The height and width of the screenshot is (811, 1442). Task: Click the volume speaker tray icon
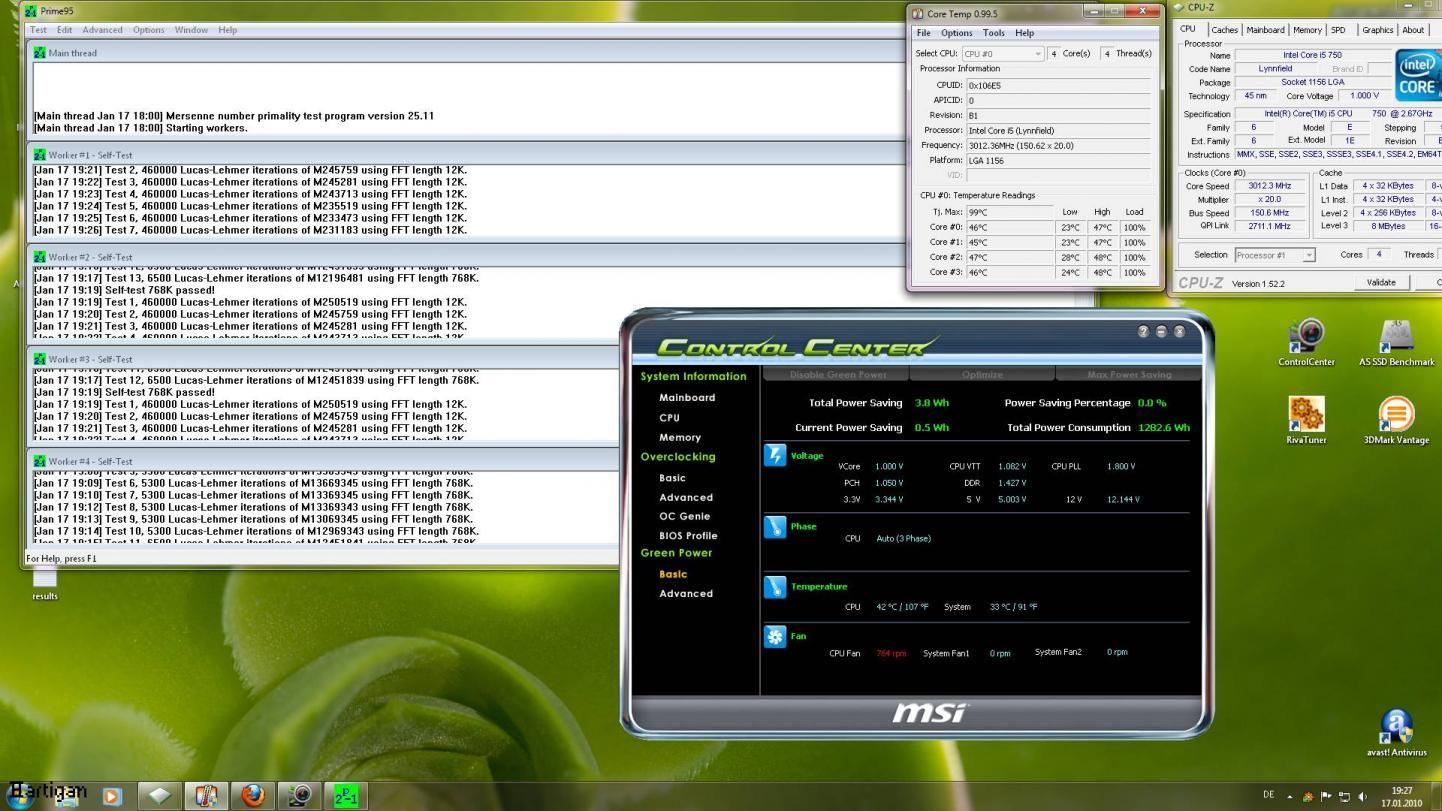[x=1362, y=797]
